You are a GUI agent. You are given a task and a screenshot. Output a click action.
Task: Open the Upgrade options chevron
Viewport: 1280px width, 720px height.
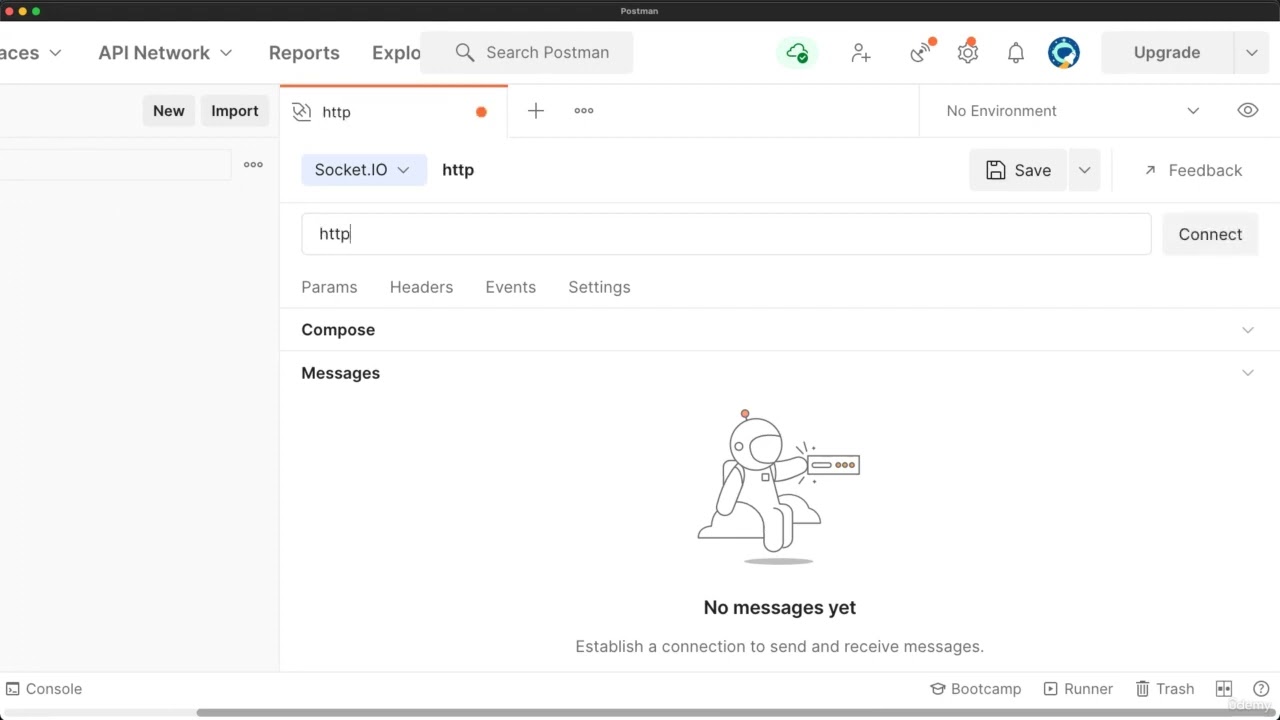tap(1252, 53)
